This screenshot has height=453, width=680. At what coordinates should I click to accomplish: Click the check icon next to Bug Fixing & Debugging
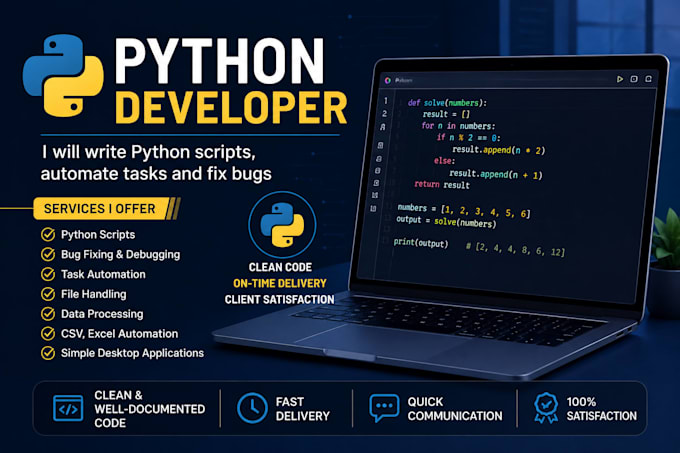tap(48, 254)
